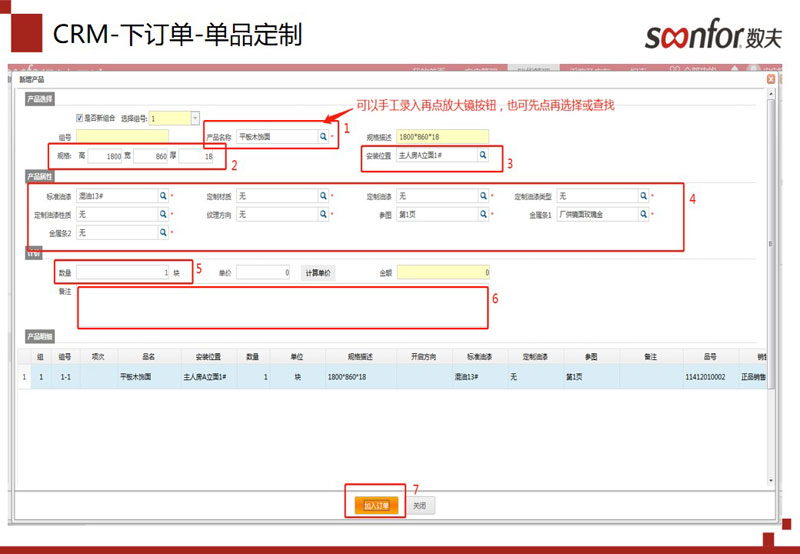Click magnifier icon for 参图 field
800x554 pixels.
[482, 214]
